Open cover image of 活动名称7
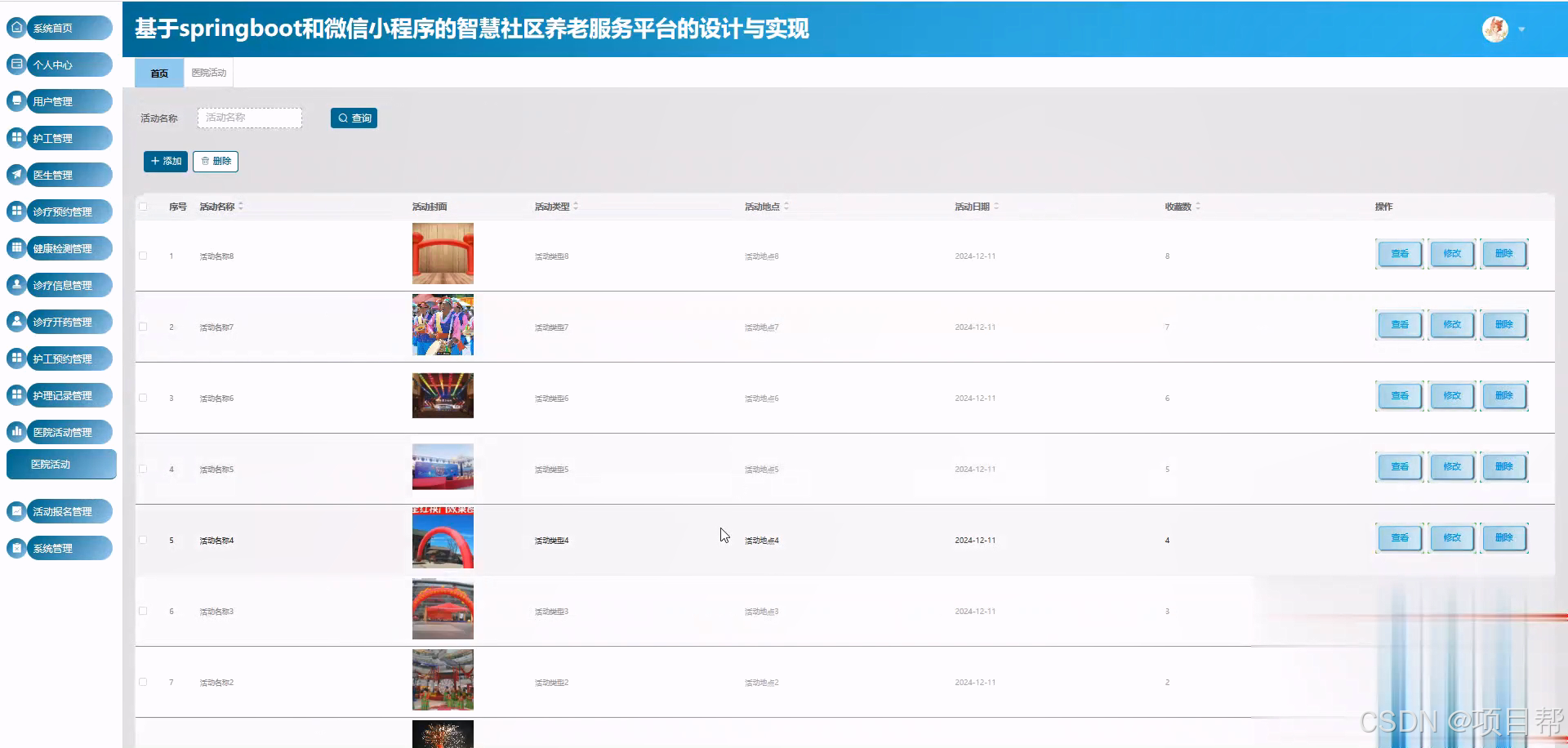Image resolution: width=1568 pixels, height=748 pixels. [x=443, y=325]
